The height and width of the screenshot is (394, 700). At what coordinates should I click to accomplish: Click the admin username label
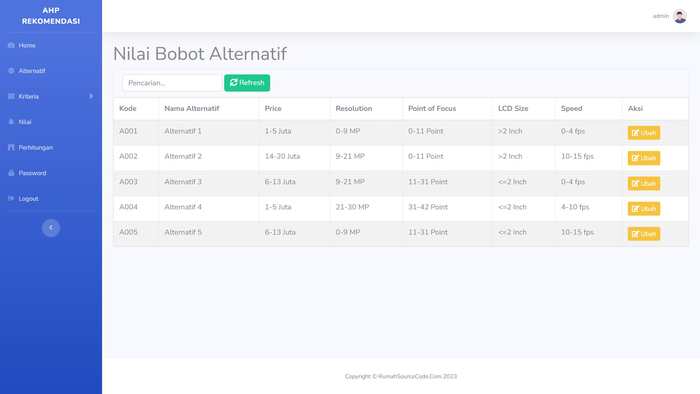tap(661, 16)
